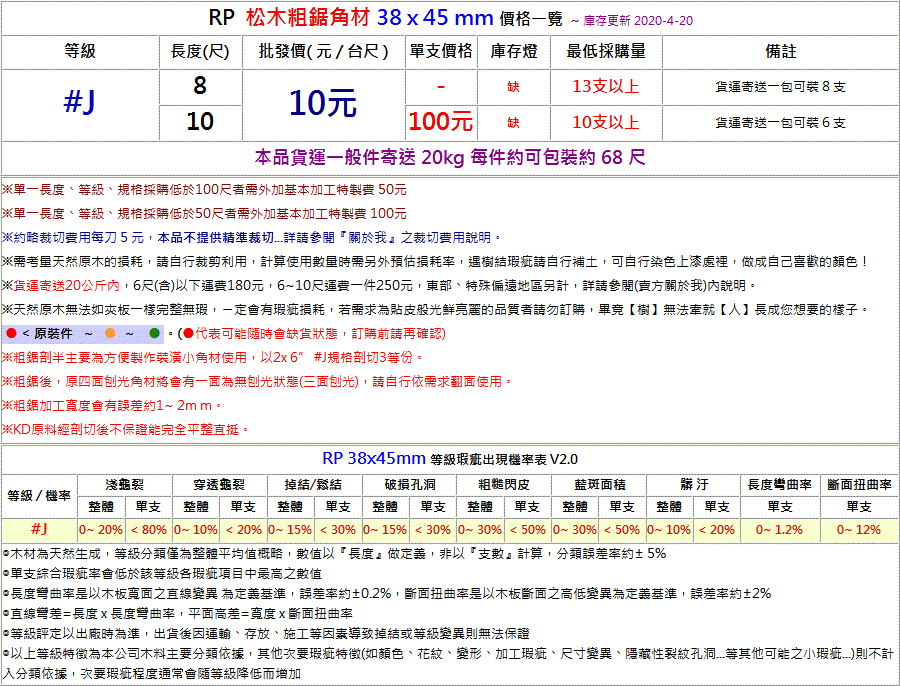Click the 藍斑面積 defect column header

click(x=599, y=485)
